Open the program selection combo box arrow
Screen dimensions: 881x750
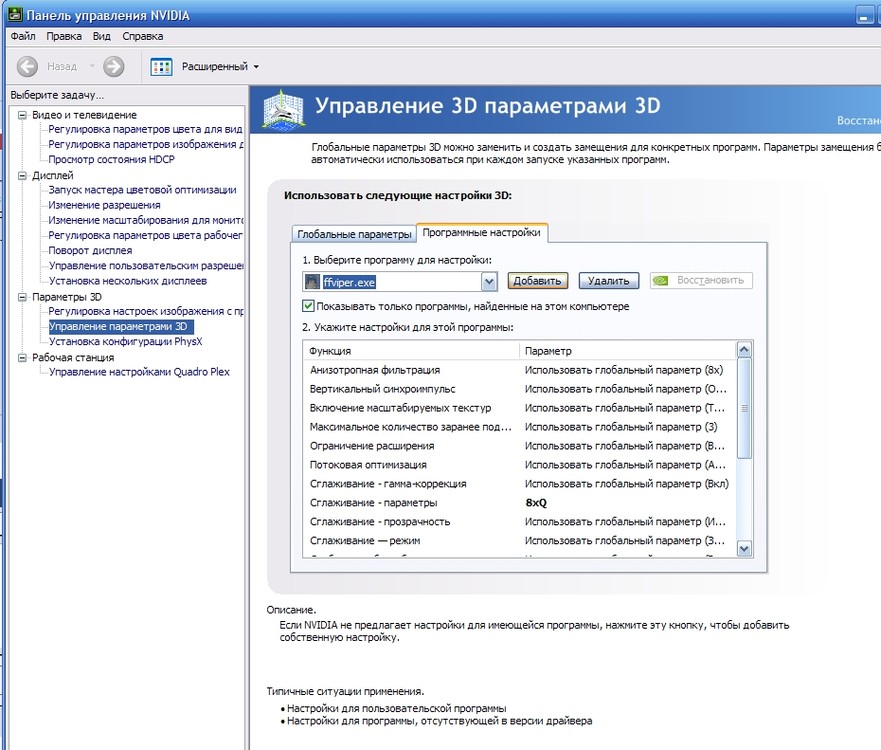coord(489,281)
